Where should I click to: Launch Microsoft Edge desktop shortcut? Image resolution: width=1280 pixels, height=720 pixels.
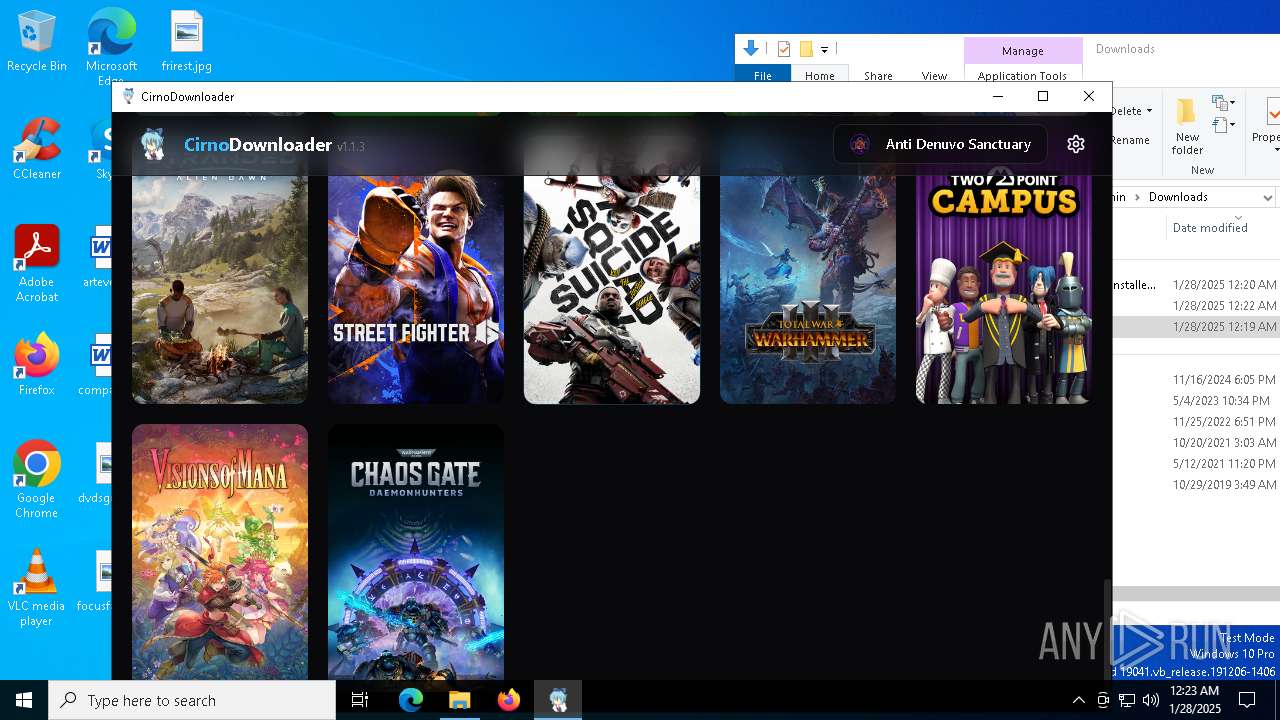pos(111,46)
